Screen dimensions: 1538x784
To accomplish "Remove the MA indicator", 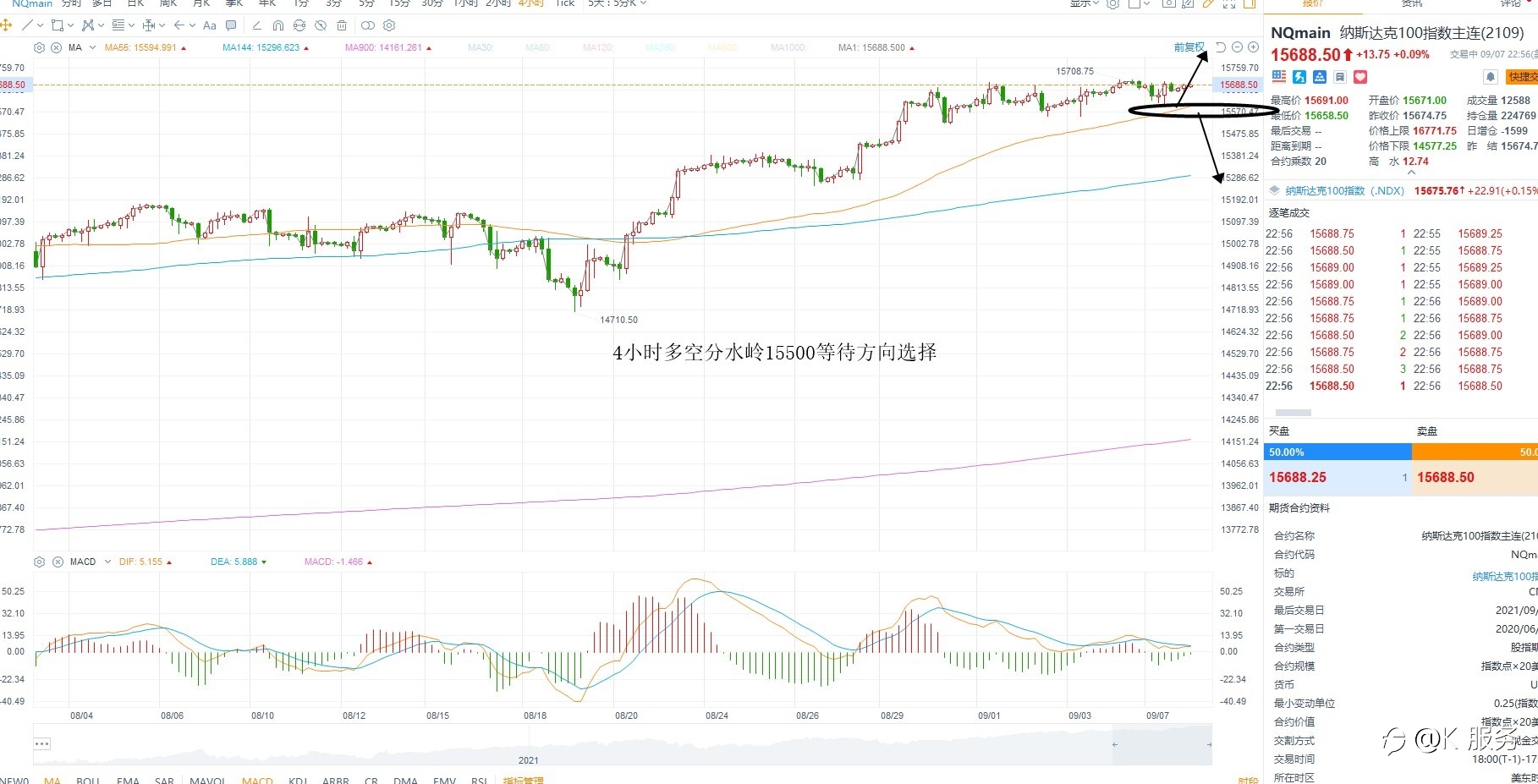I will point(57,47).
